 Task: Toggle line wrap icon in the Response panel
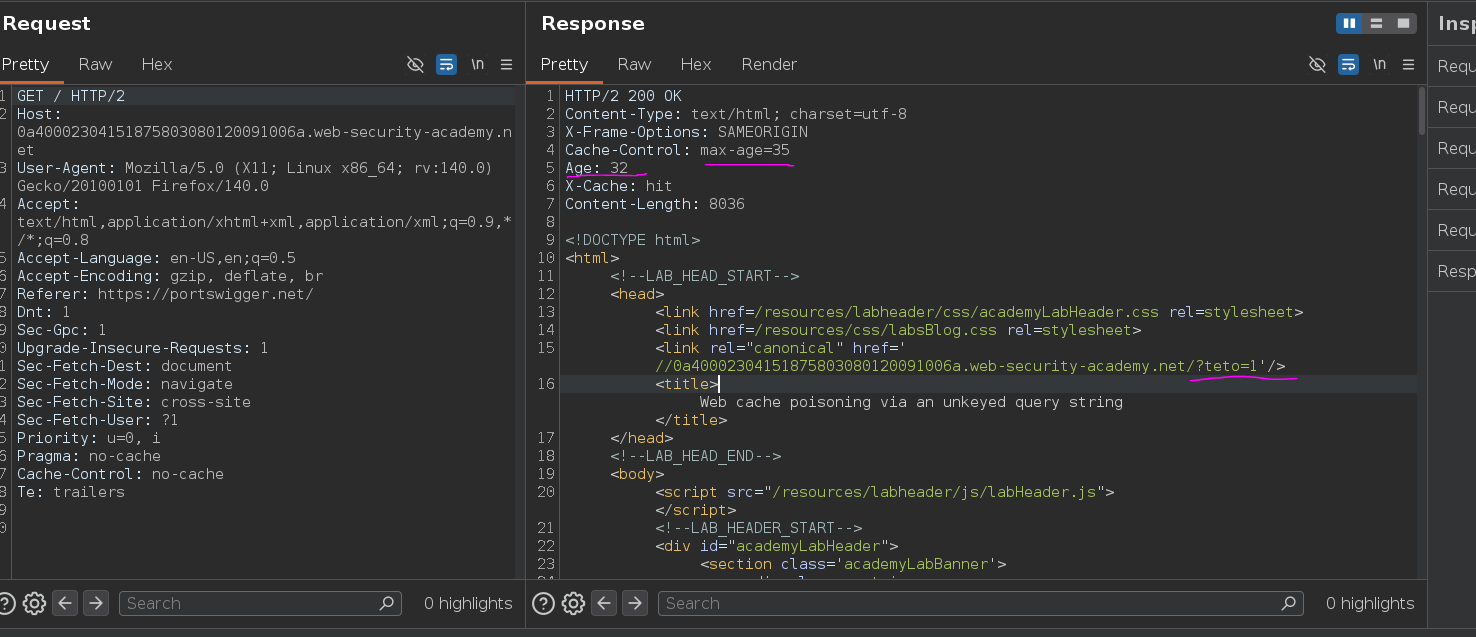1348,64
